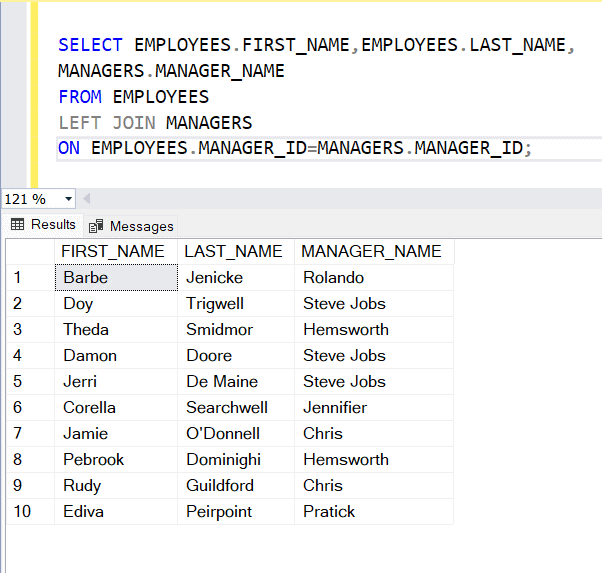Switch to the Results tab
Image resolution: width=602 pixels, height=573 pixels.
point(43,225)
